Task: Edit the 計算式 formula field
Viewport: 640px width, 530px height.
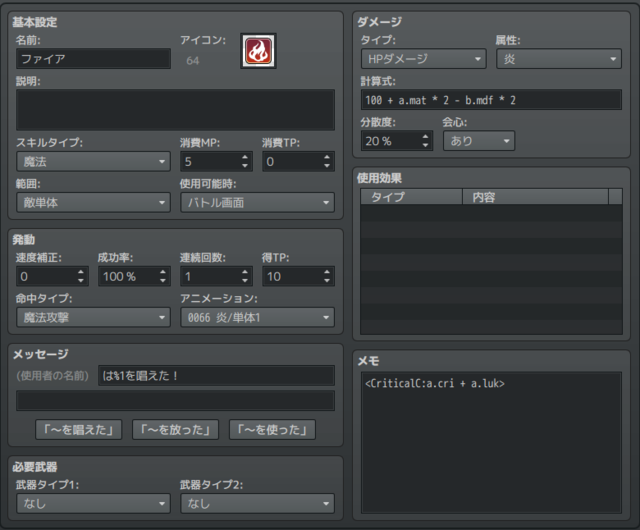Action: pos(491,100)
